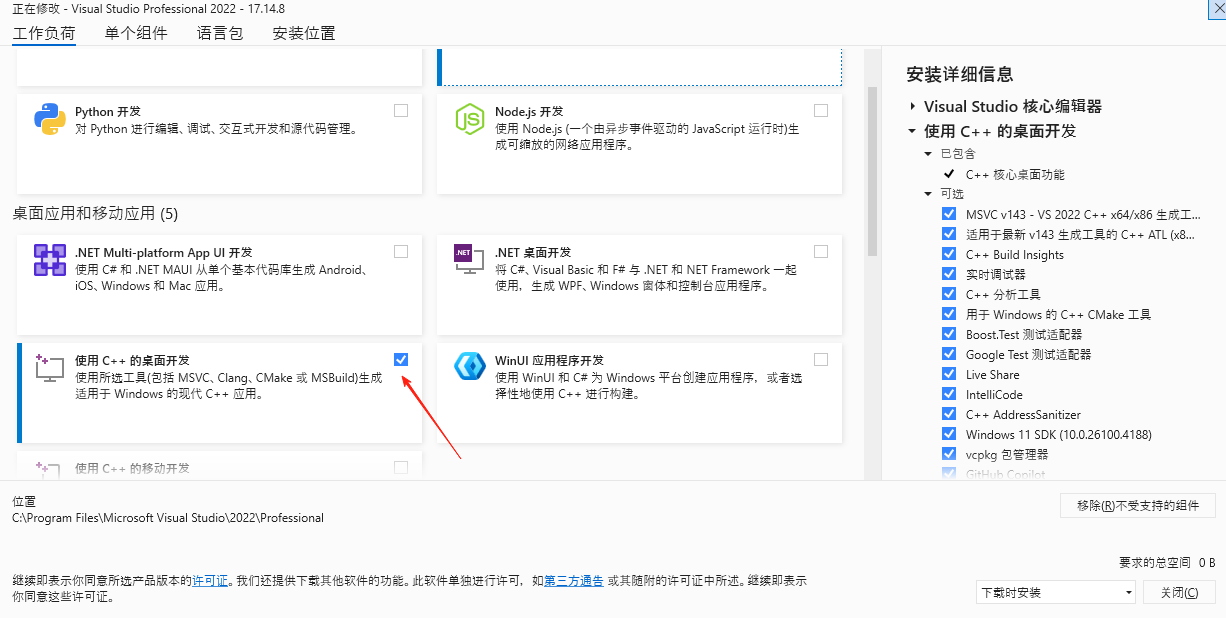This screenshot has height=618, width=1226.
Task: Open the 第三方通告 link
Action: 574,580
